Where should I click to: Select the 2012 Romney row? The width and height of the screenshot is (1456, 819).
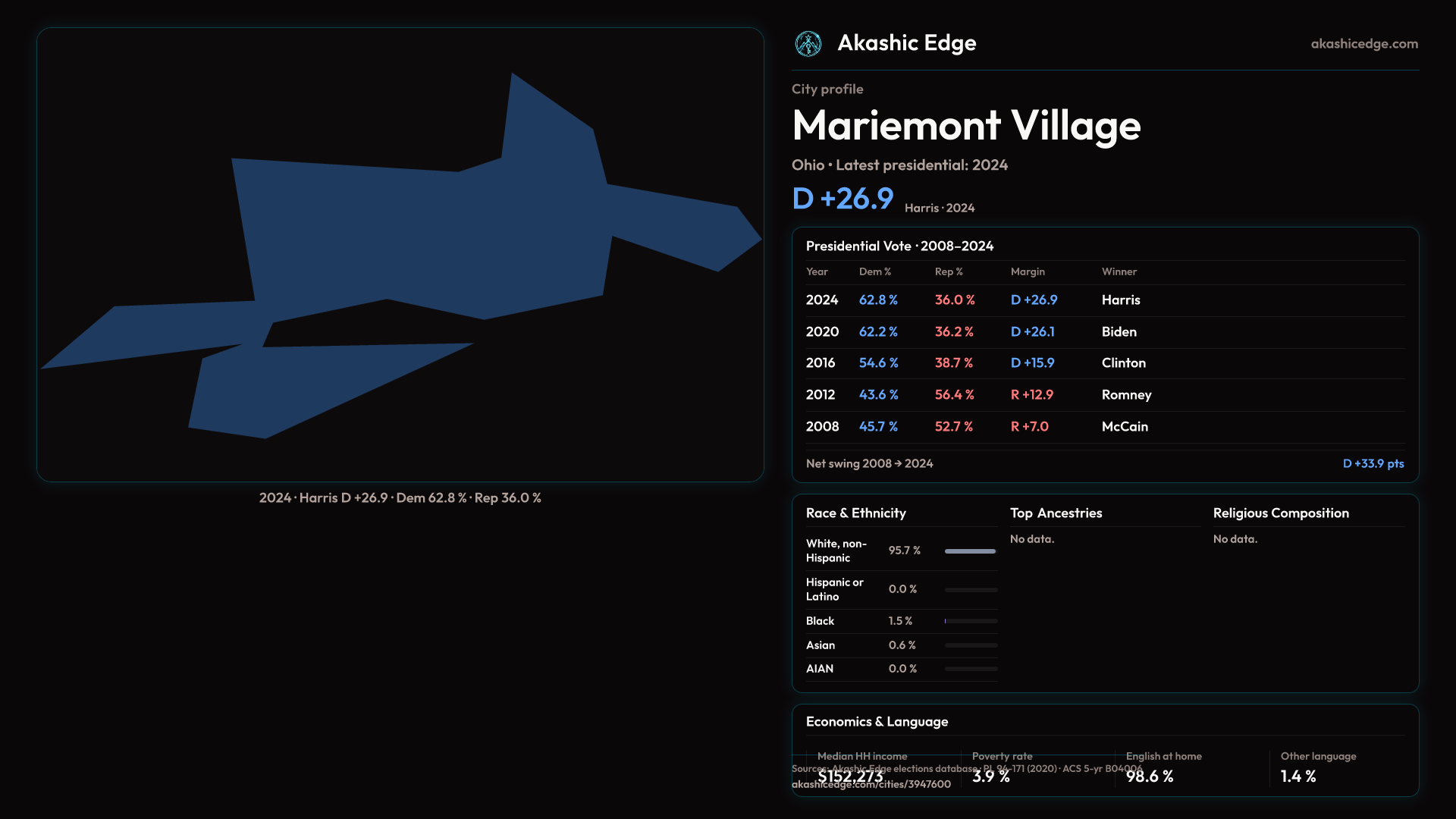pos(1104,395)
